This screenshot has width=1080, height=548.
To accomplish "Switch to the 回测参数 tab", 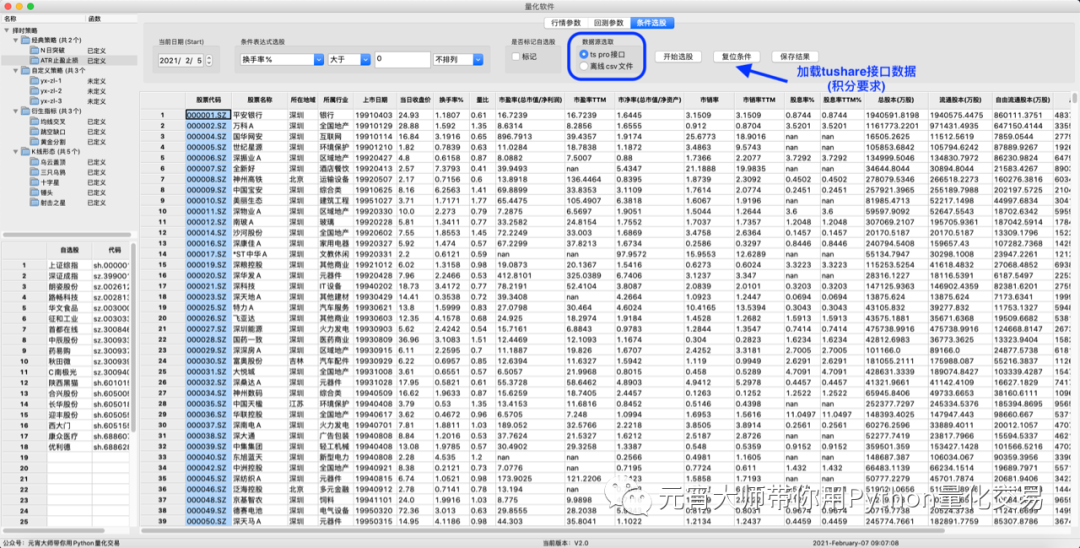I will pos(609,23).
